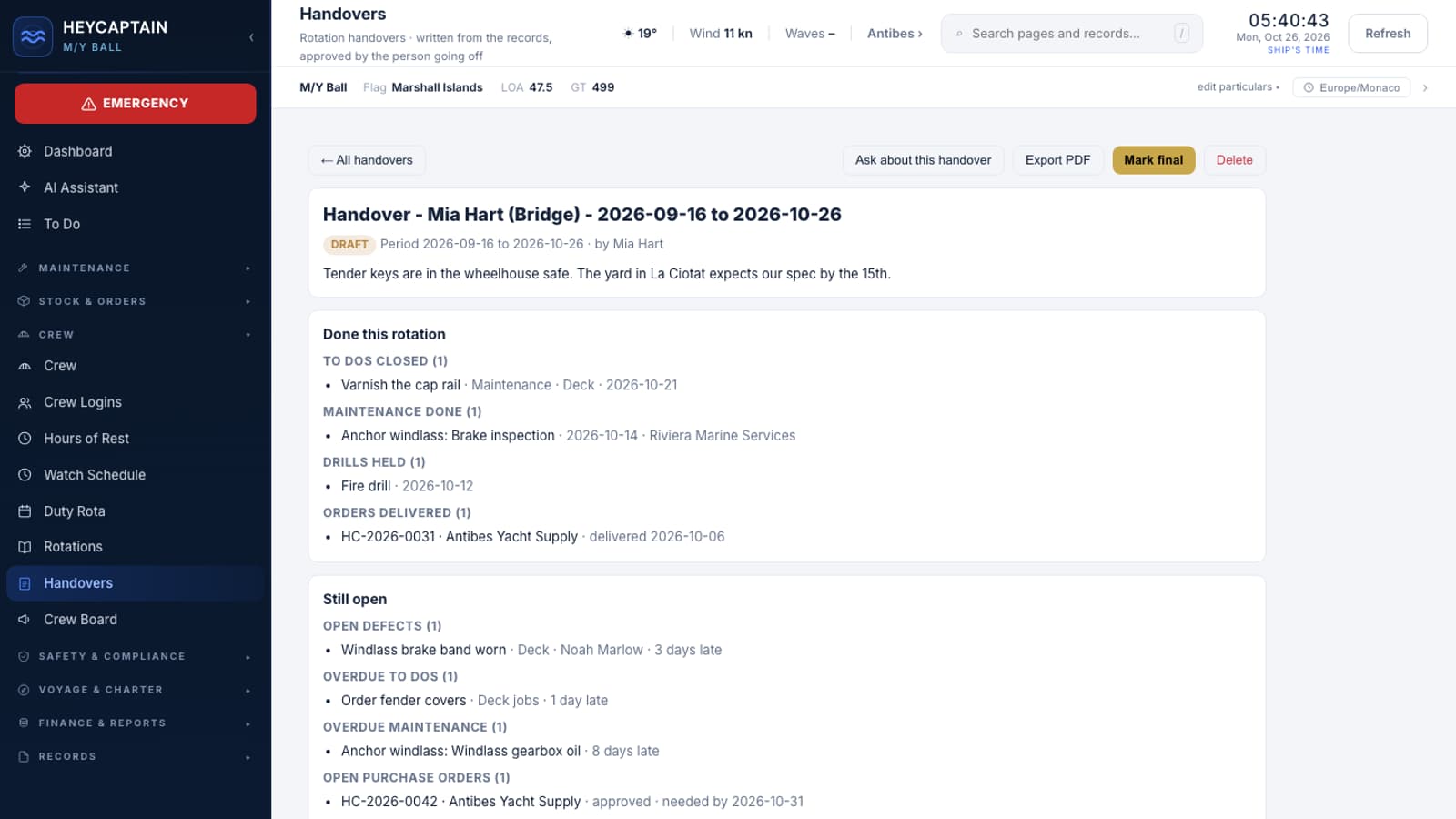Screen dimensions: 1456x819
Task: Click the DRAFT status badge
Action: [349, 245]
